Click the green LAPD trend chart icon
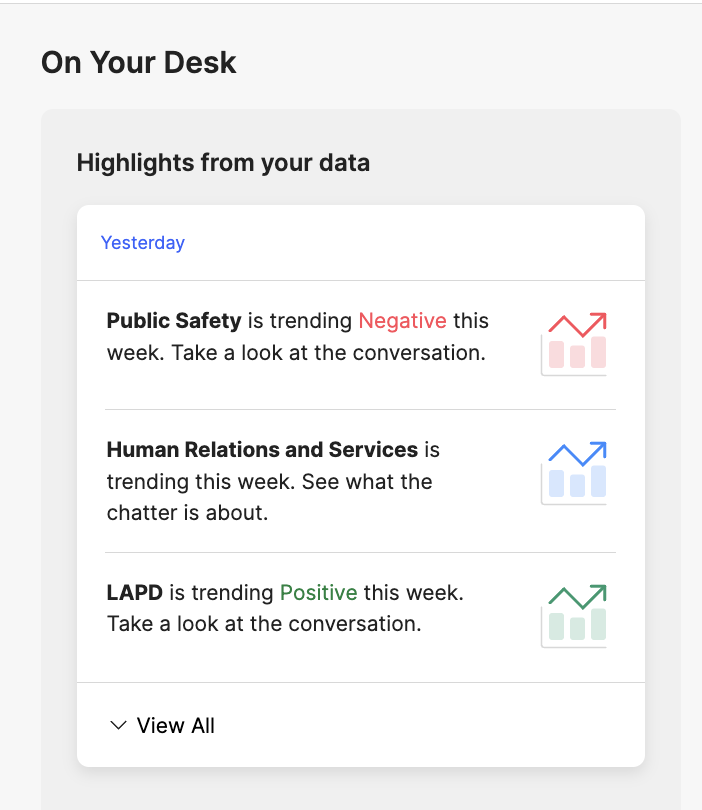 tap(573, 616)
